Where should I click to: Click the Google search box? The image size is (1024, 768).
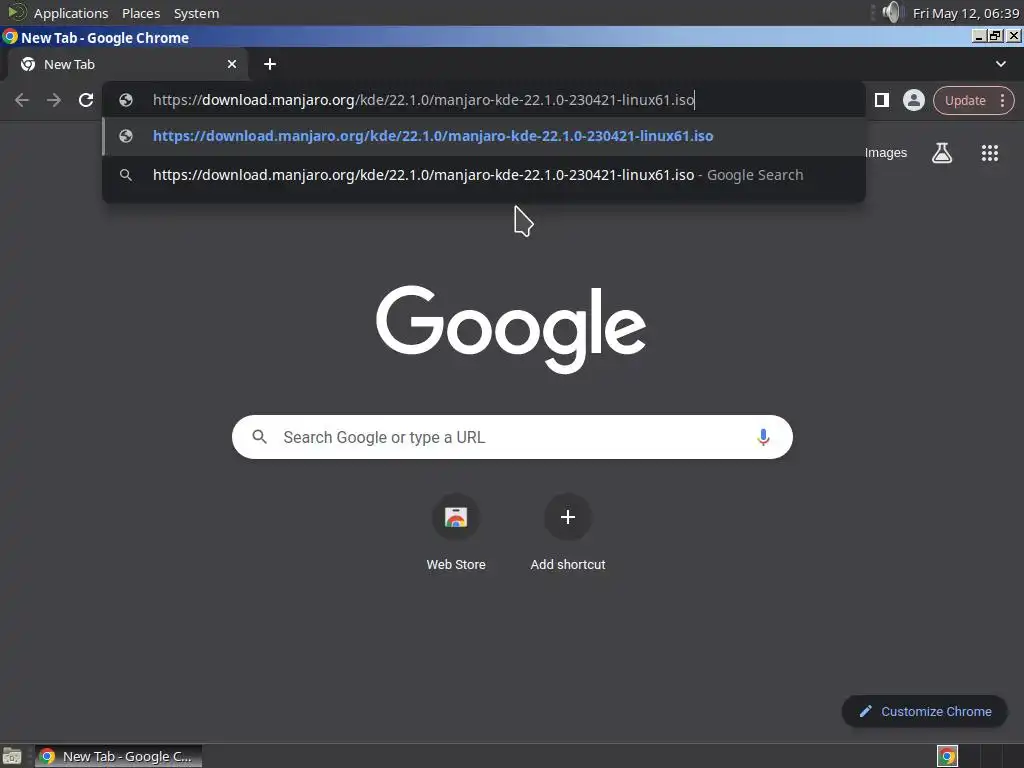512,437
